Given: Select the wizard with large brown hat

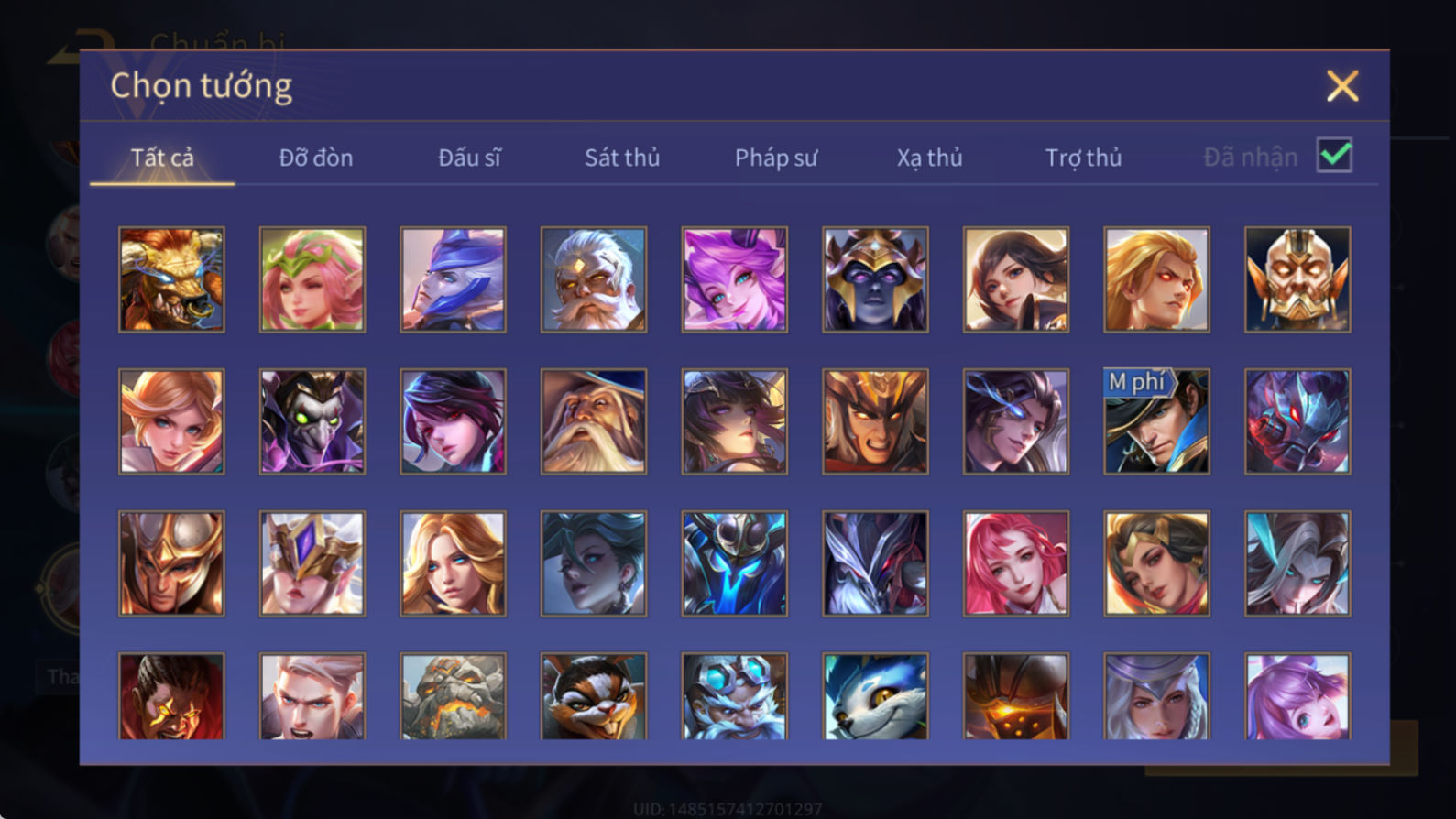Looking at the screenshot, I should (594, 421).
